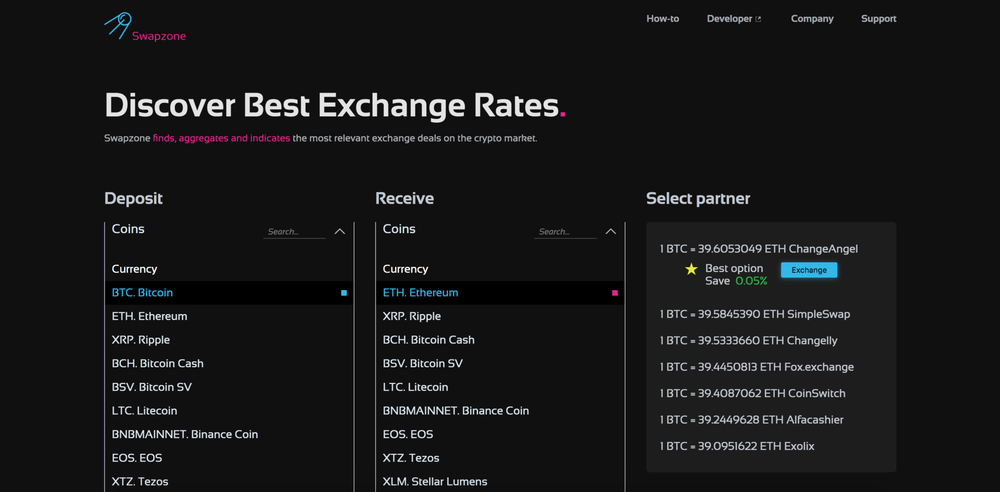This screenshot has height=492, width=1000.
Task: Click the Swapzone satellite logo icon
Action: coord(117,24)
